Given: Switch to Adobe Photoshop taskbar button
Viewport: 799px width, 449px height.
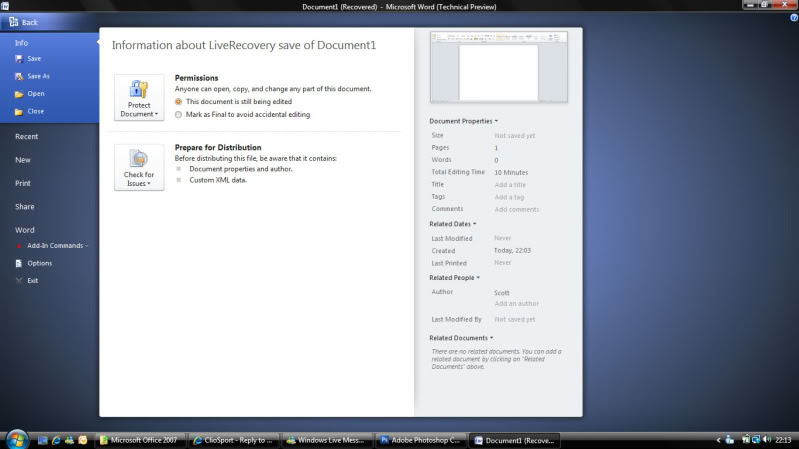Looking at the screenshot, I should (421, 440).
